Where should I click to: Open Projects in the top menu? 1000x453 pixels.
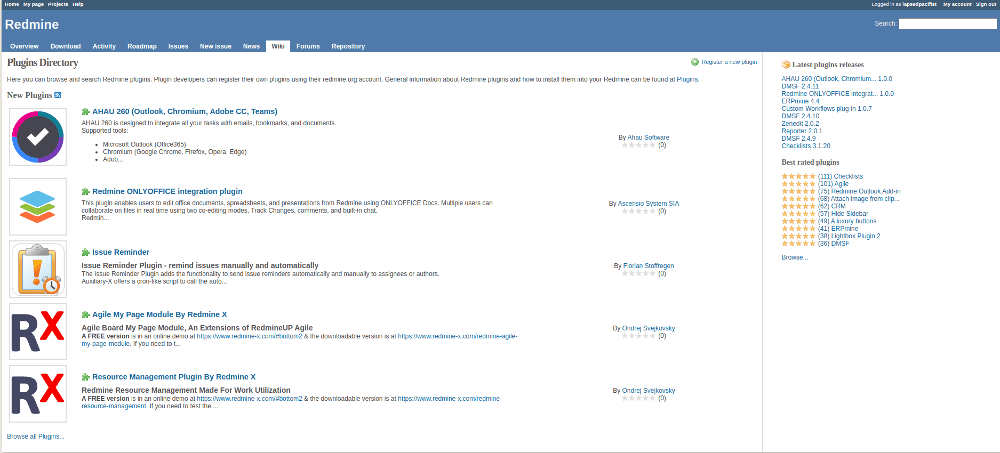[x=58, y=4]
